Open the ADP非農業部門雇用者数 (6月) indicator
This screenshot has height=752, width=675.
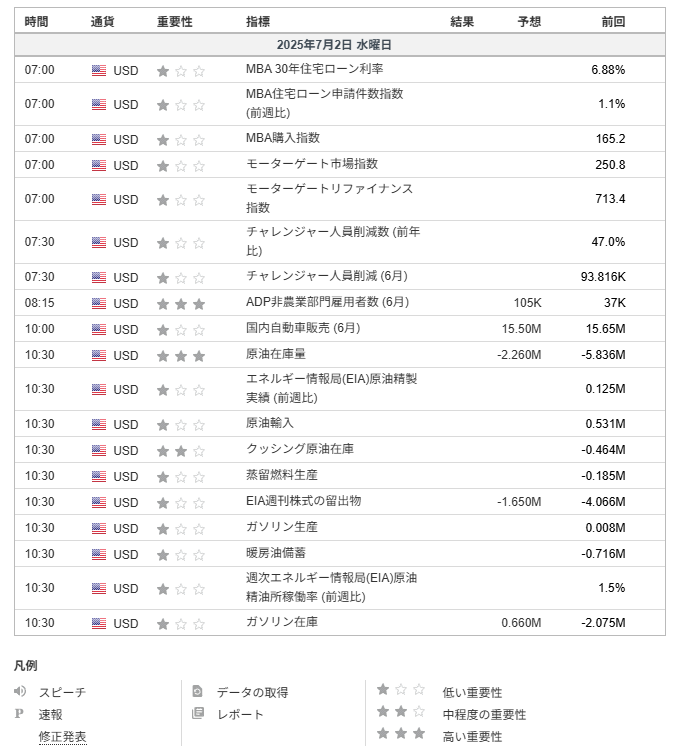327,302
